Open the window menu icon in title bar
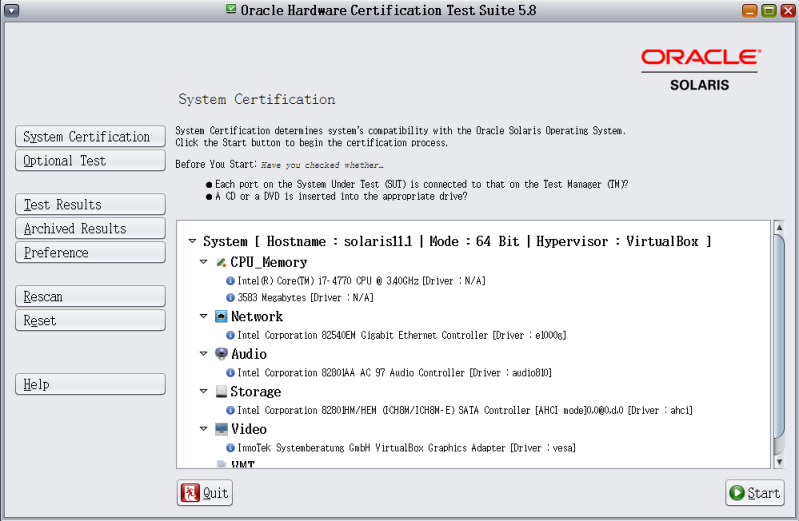 11,10
